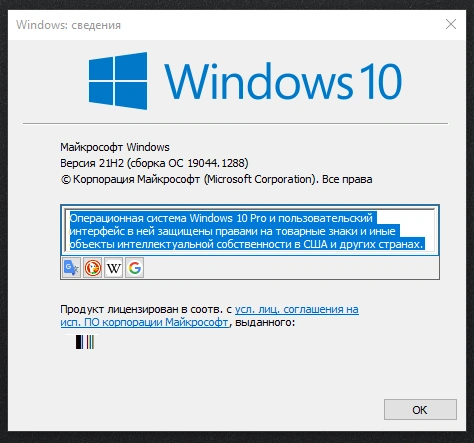474x443 pixels.
Task: Search selection with DuckDuckGo icon
Action: pos(93,268)
